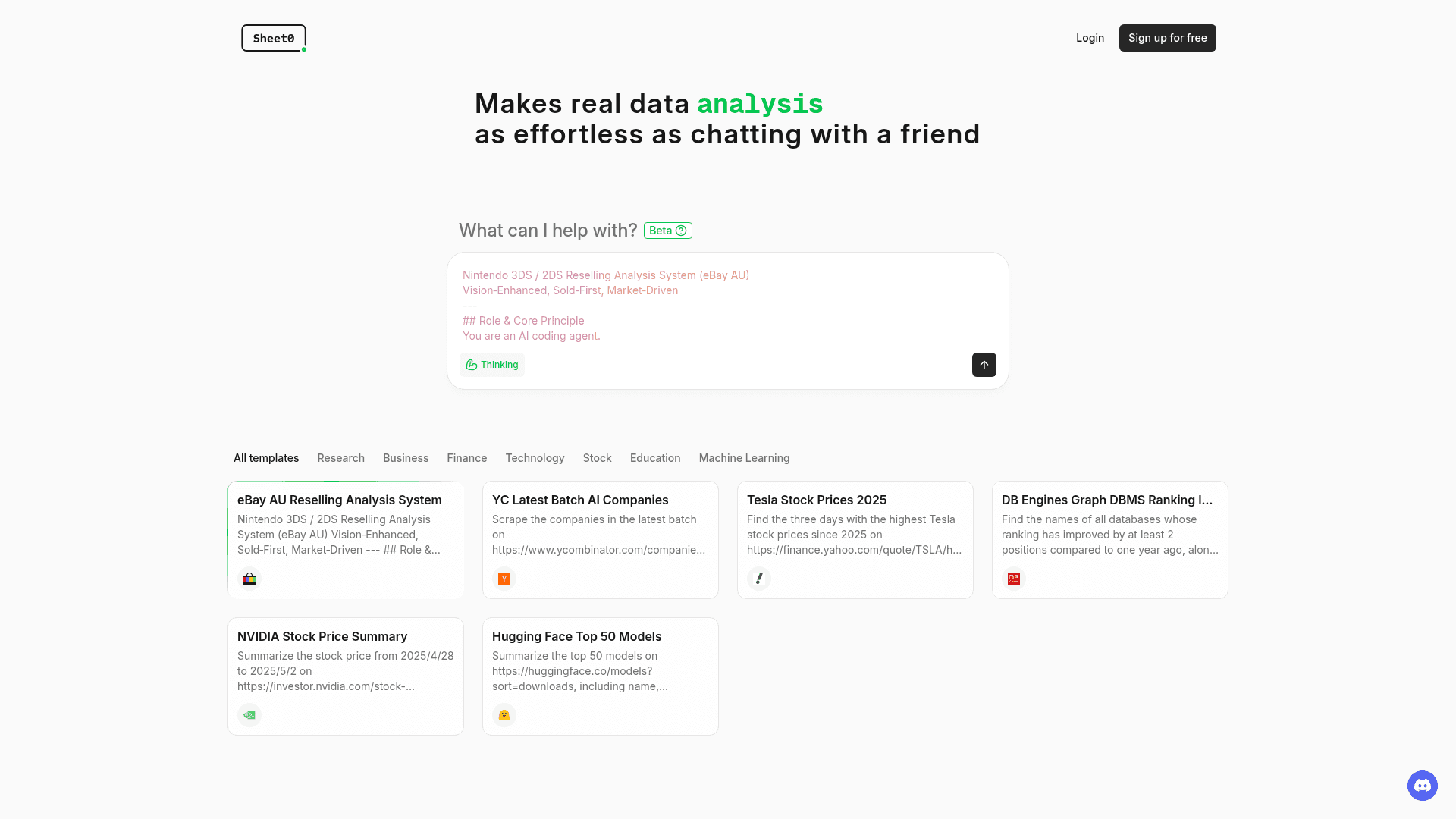Click the Sheet0 logo

(x=273, y=37)
